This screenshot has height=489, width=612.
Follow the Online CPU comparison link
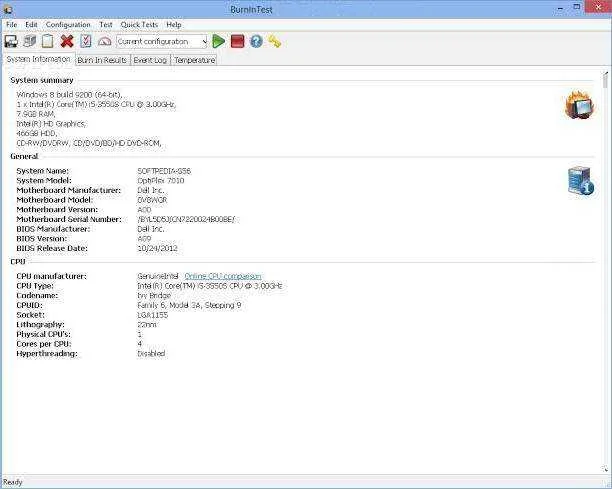click(x=223, y=276)
